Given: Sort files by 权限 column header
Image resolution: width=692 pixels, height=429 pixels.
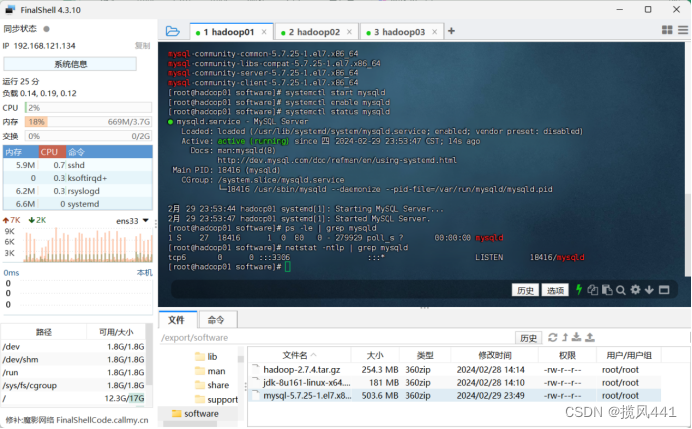Looking at the screenshot, I should 567,355.
